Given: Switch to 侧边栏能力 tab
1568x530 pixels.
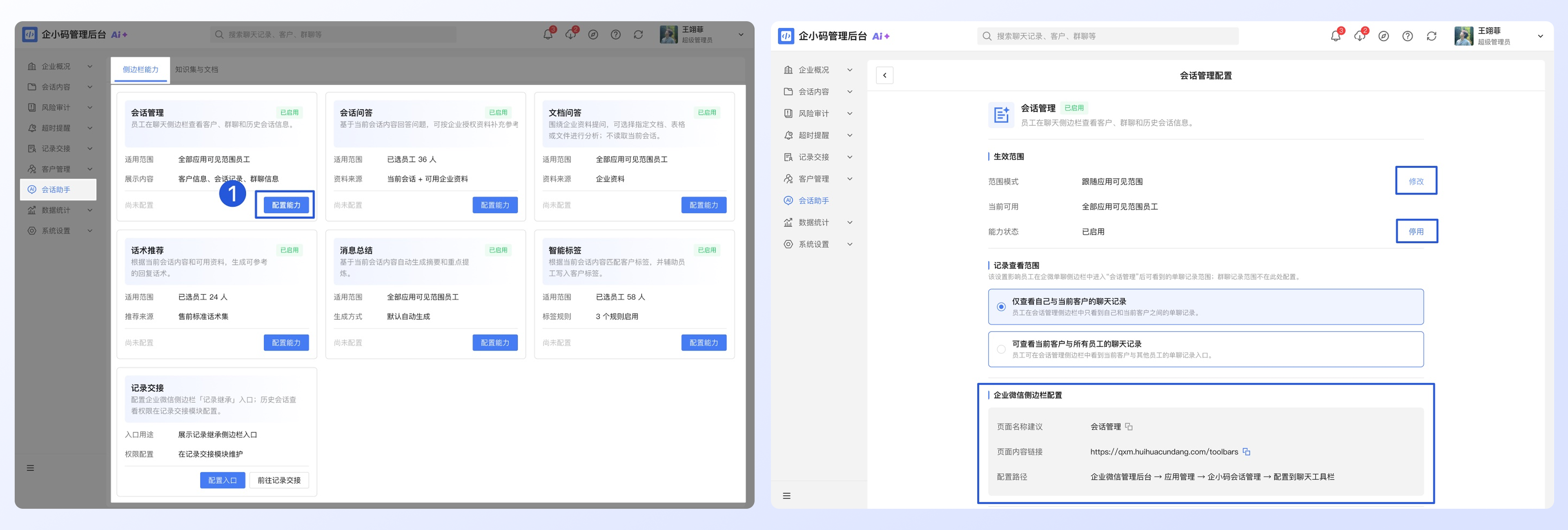Looking at the screenshot, I should (140, 69).
